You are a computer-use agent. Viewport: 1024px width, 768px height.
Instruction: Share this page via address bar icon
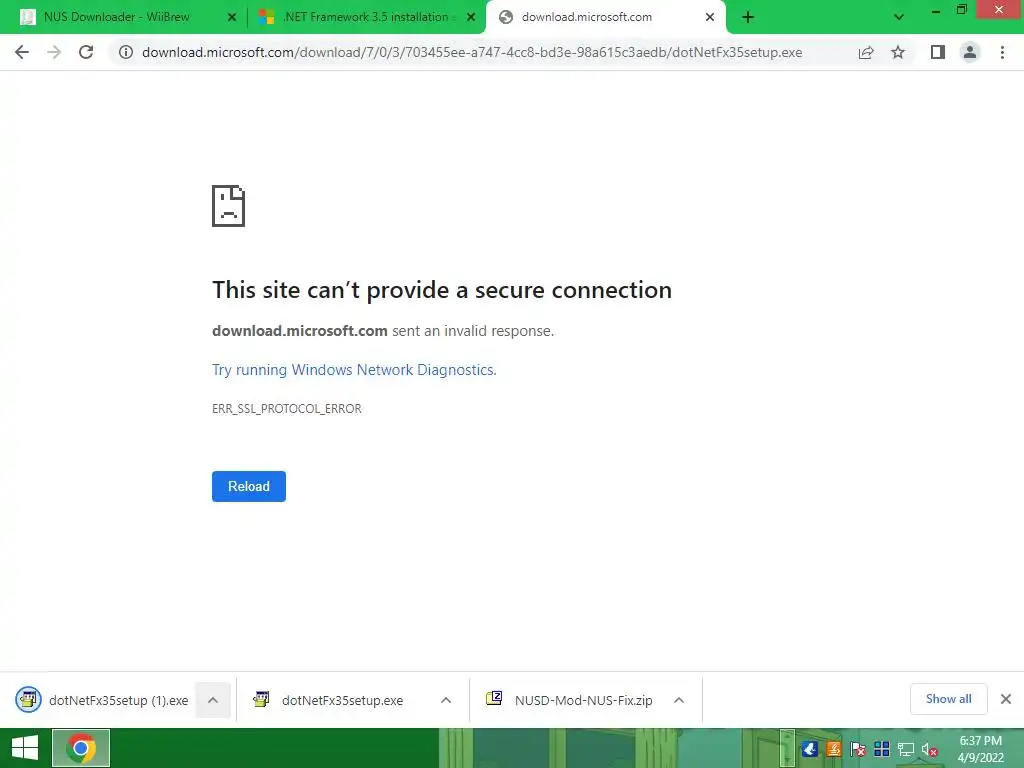[x=866, y=52]
